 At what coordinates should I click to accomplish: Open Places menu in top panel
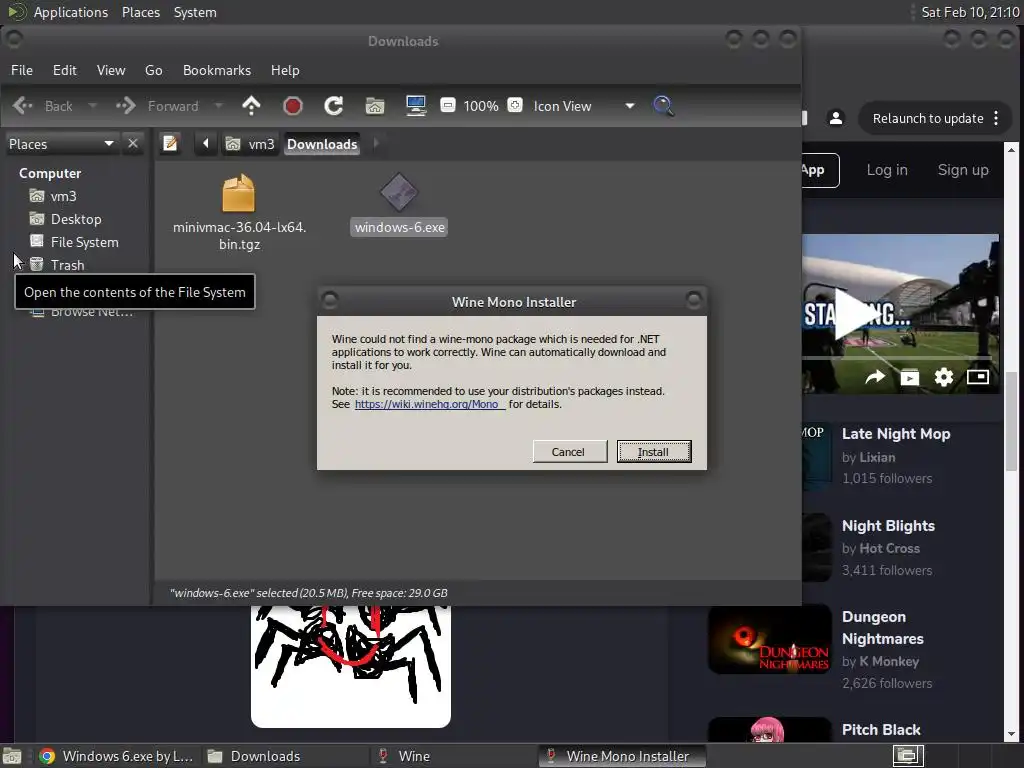140,12
